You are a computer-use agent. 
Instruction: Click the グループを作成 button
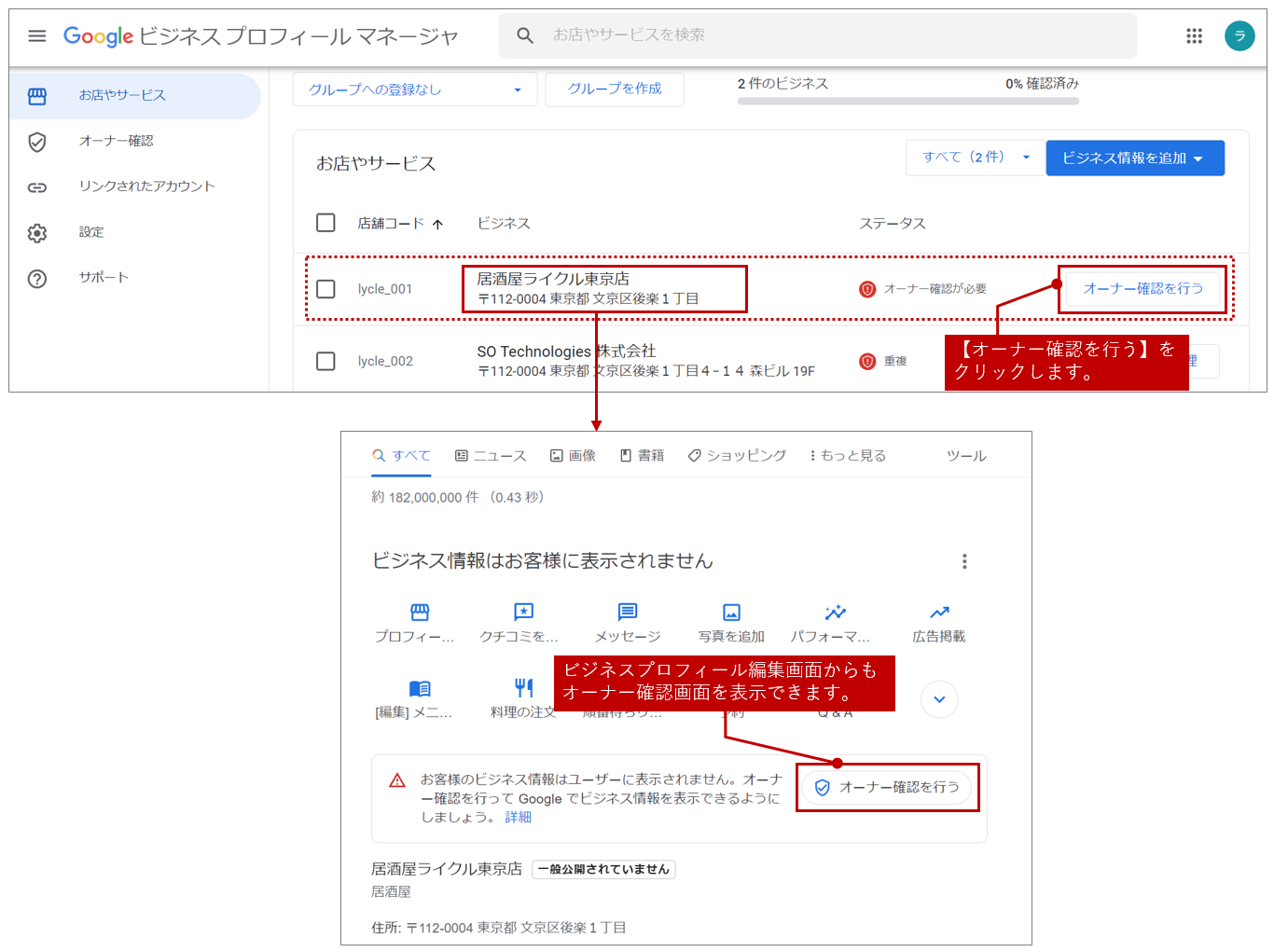[615, 90]
